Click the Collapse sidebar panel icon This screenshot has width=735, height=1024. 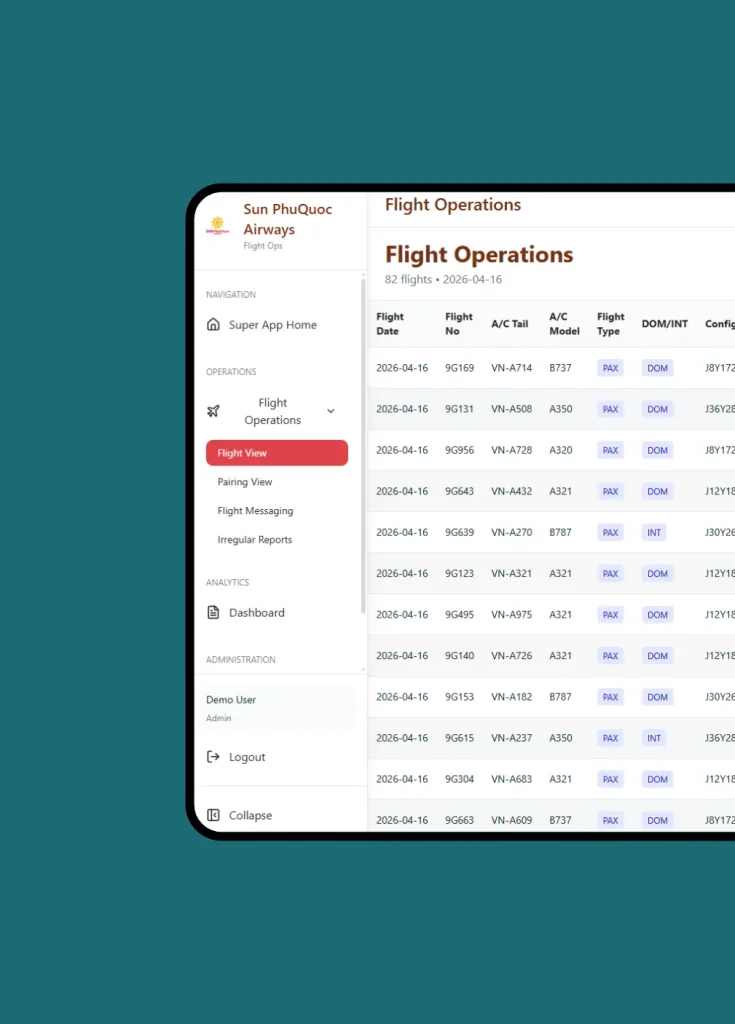tap(213, 815)
